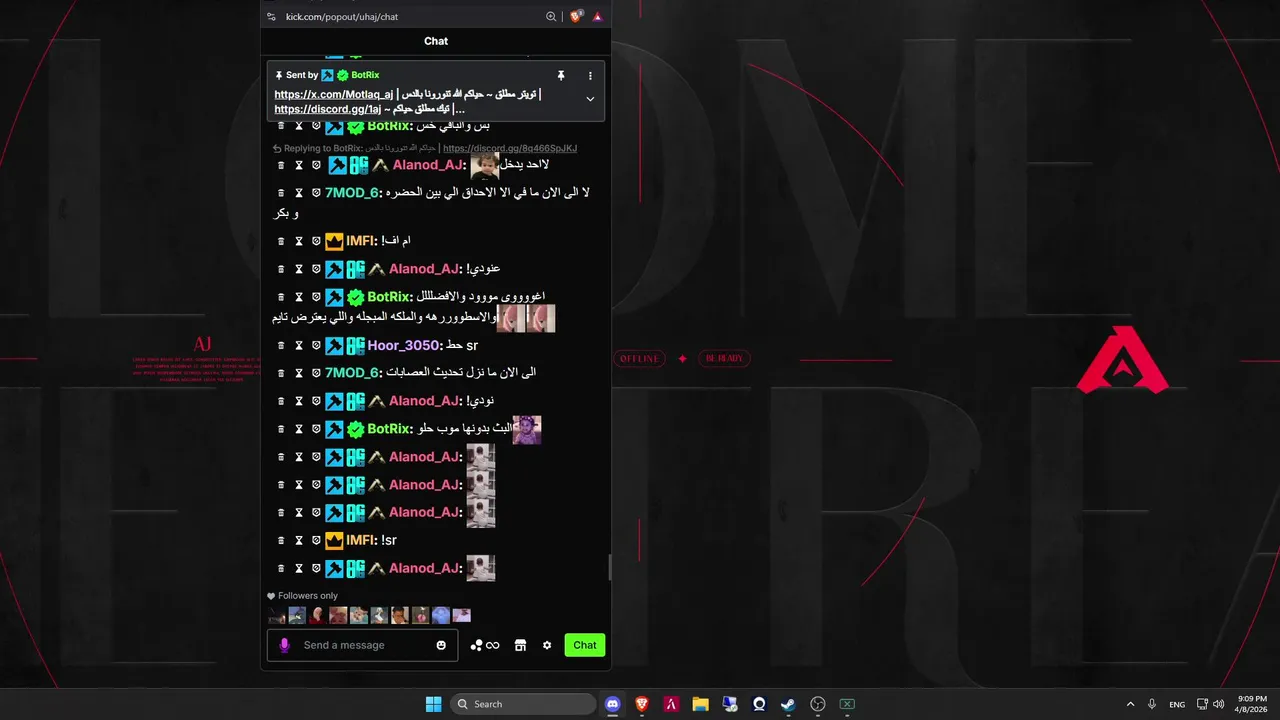
Task: Click the last emote thumbnail in the quick-emote row
Action: pos(461,615)
